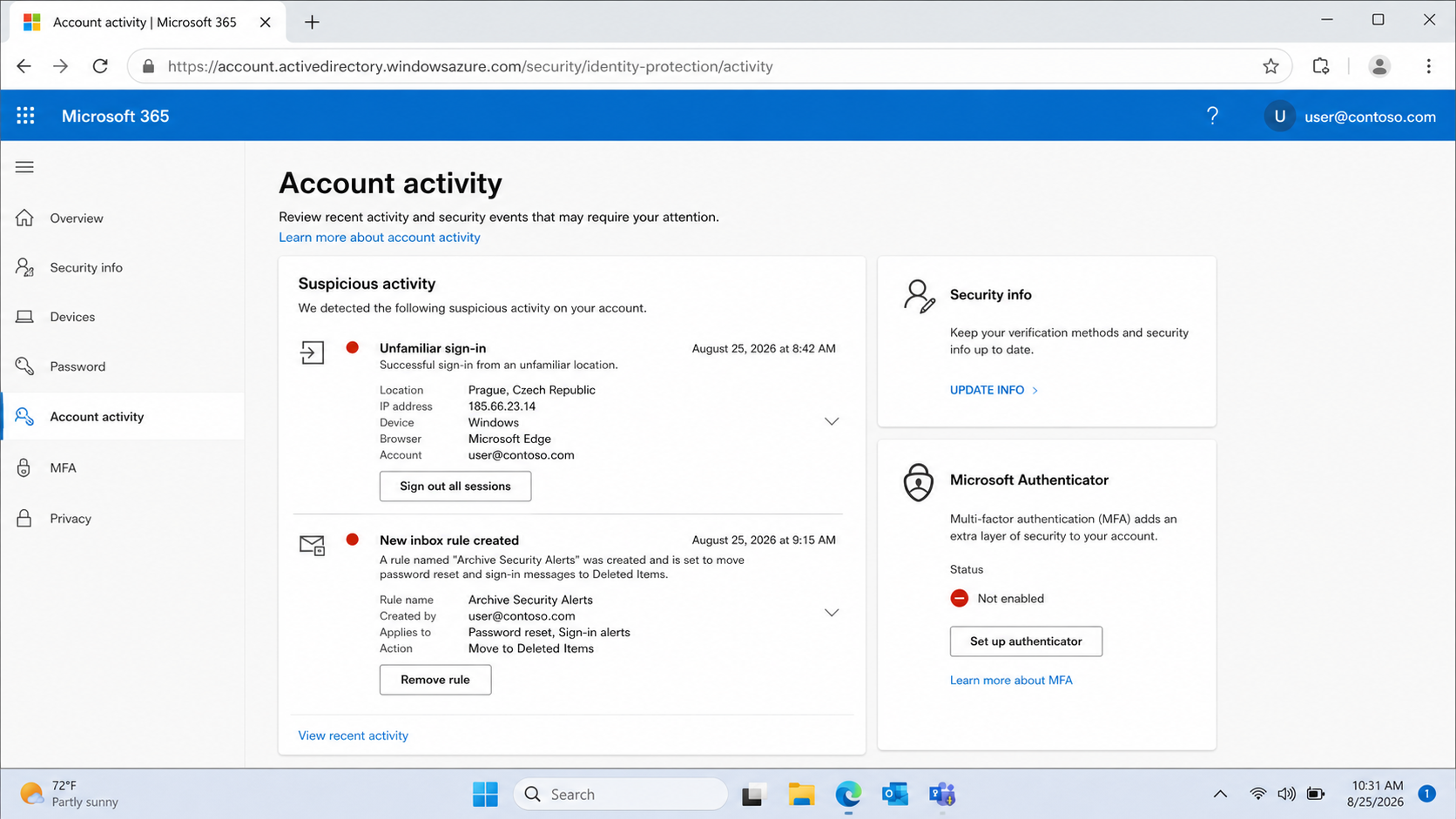Click the Microsoft 365 header title
The width and height of the screenshot is (1456, 819).
point(115,116)
